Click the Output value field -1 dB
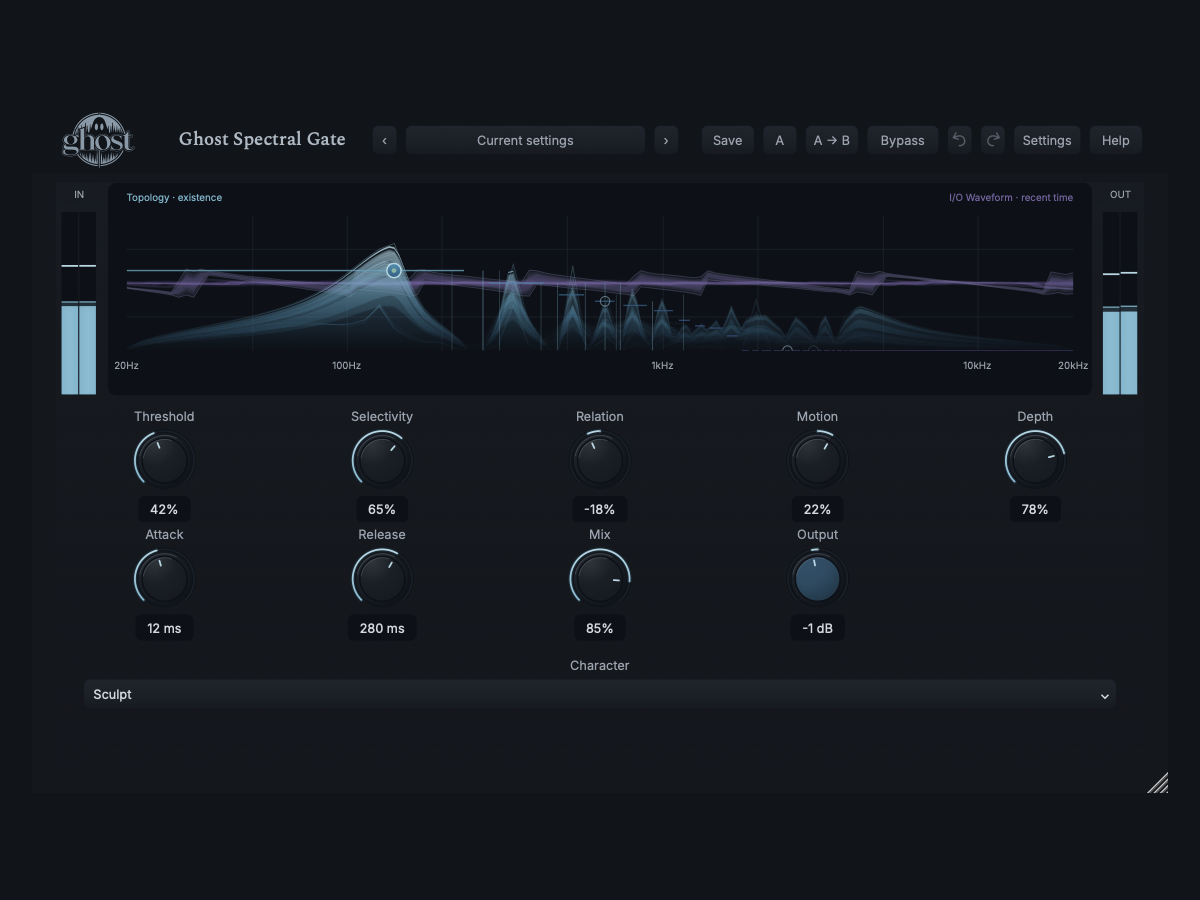The image size is (1200, 900). (817, 628)
